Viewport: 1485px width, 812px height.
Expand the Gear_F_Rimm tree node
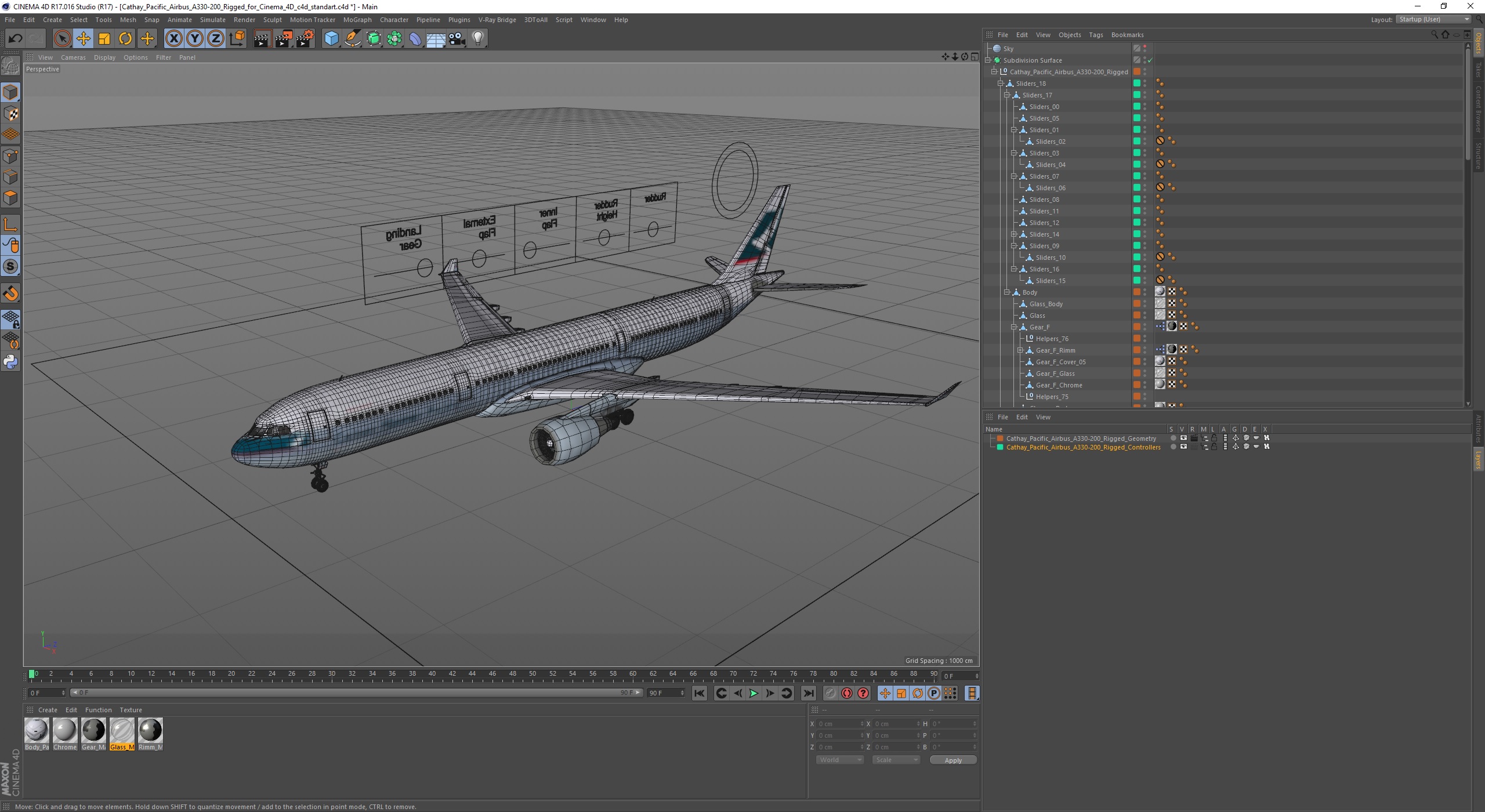(x=1020, y=350)
